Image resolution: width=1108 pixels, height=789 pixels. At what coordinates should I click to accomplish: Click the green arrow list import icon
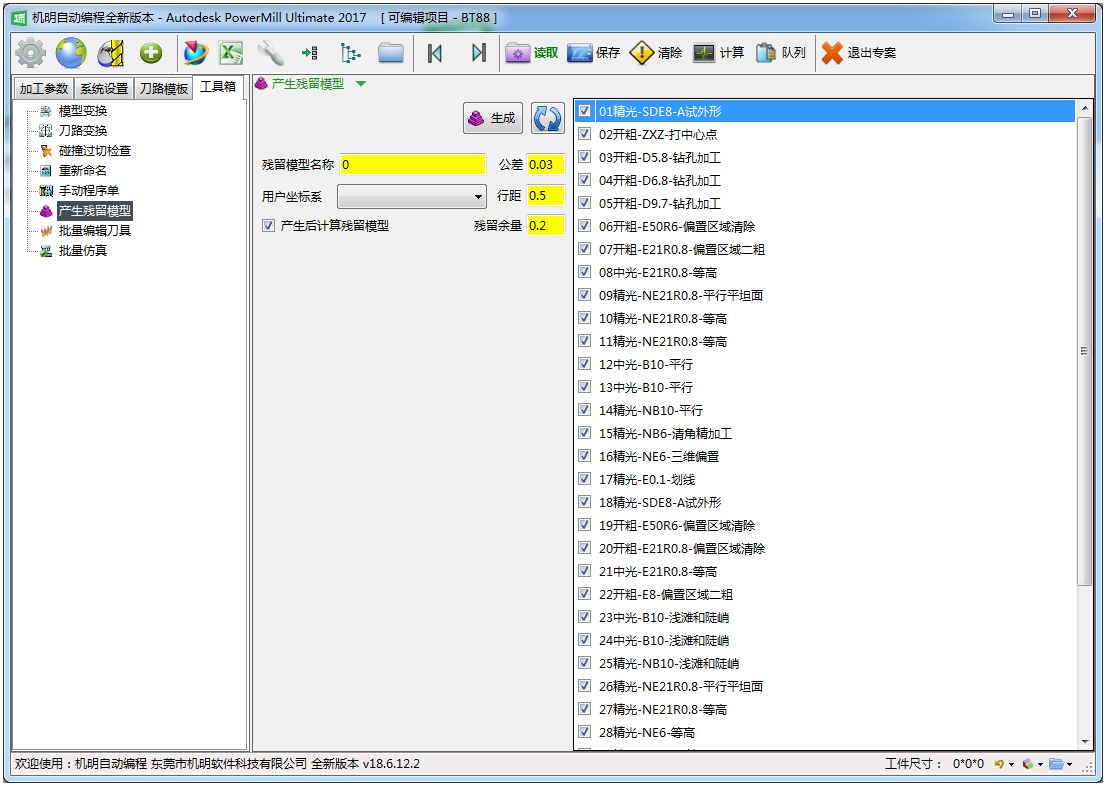[310, 53]
